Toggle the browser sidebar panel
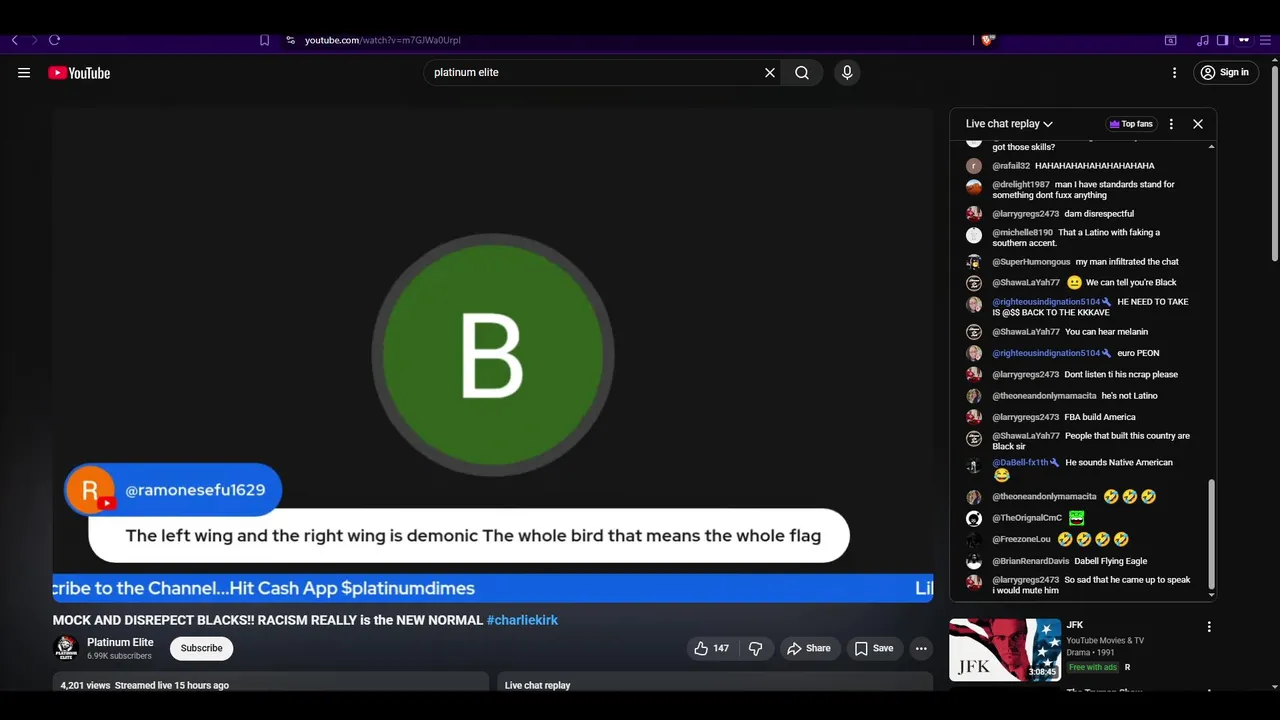The height and width of the screenshot is (720, 1280). 1222,40
